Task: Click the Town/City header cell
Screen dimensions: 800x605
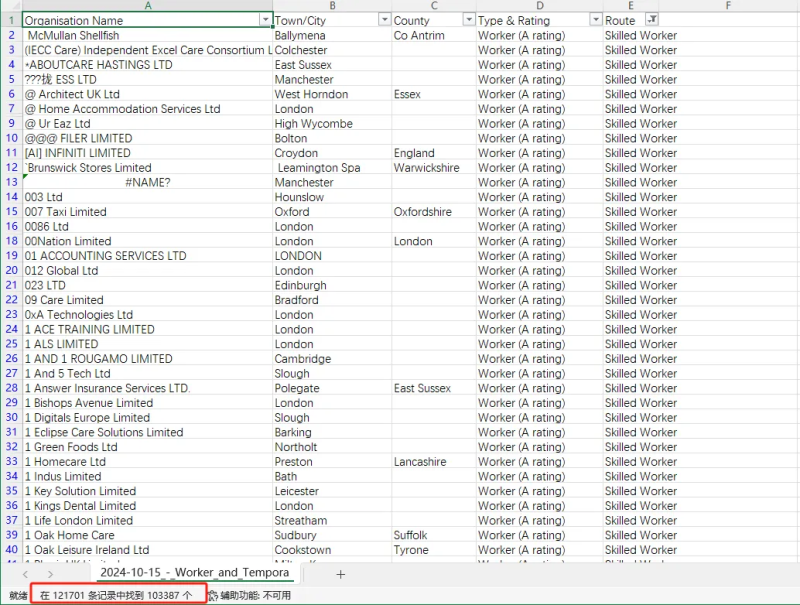Action: coord(332,20)
